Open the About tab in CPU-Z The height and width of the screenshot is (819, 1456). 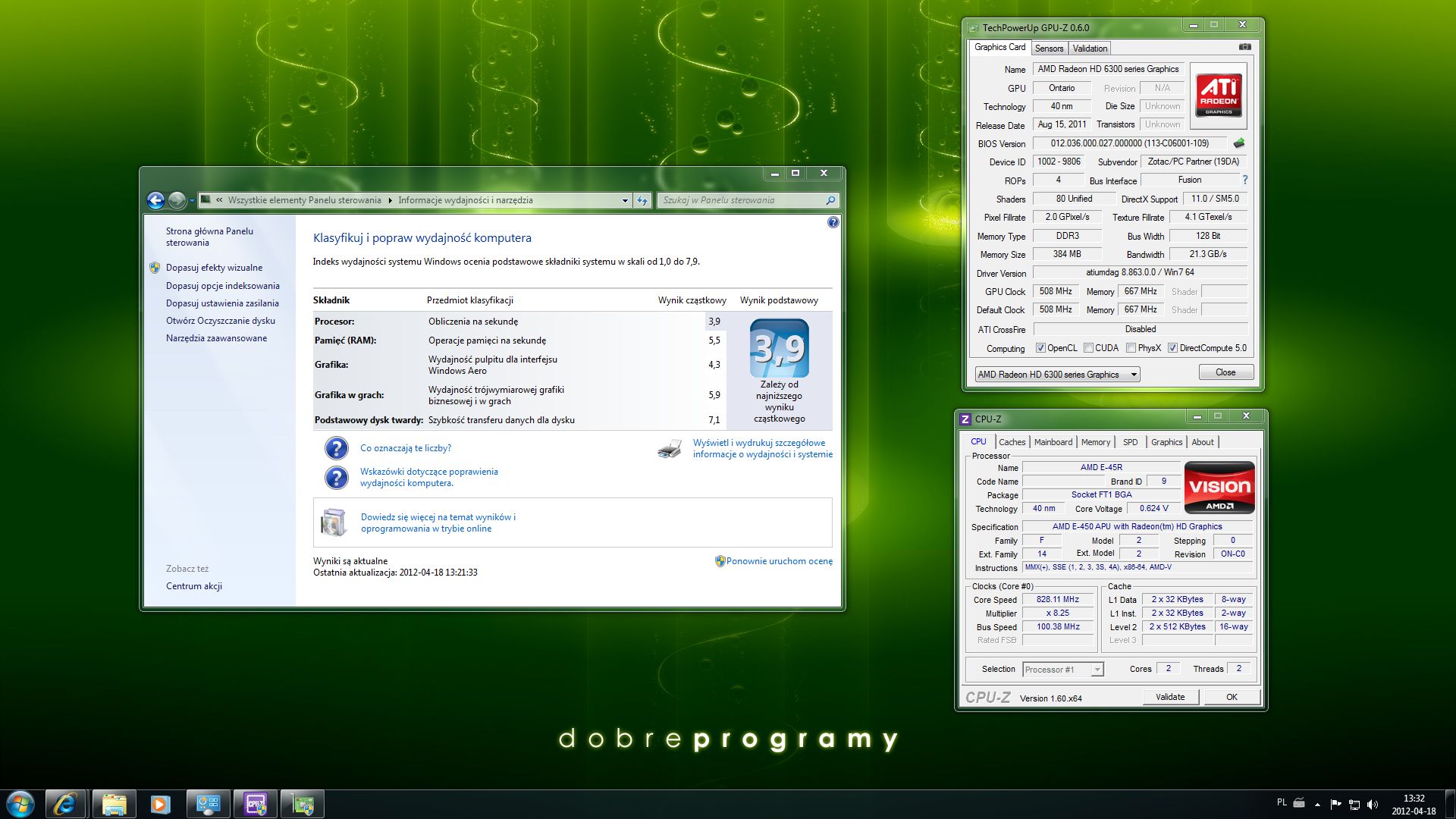click(x=1203, y=442)
